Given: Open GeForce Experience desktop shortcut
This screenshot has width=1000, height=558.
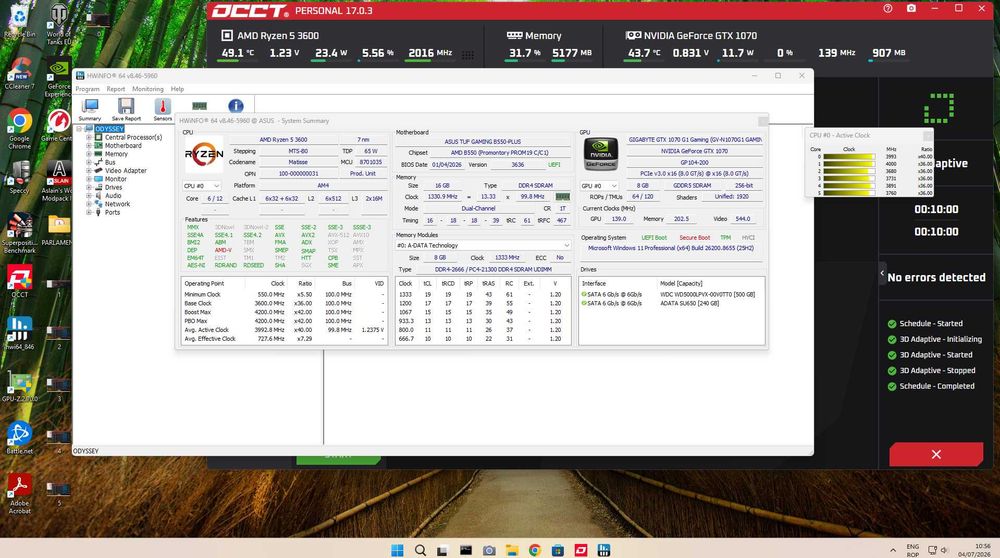Looking at the screenshot, I should click(58, 79).
